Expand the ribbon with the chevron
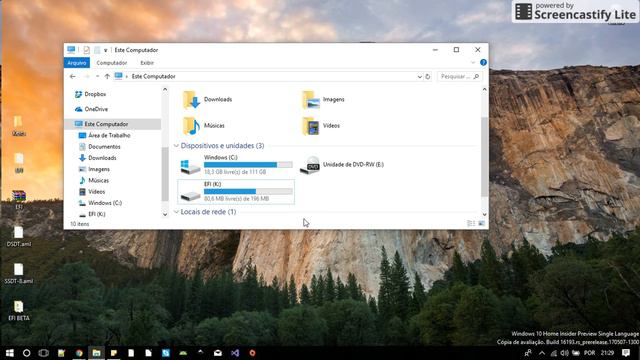Screen dimensions: 640x360 coord(473,63)
